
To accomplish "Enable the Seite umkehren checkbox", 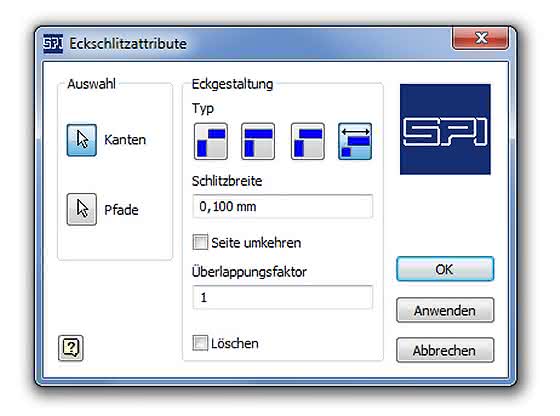I will tap(200, 242).
